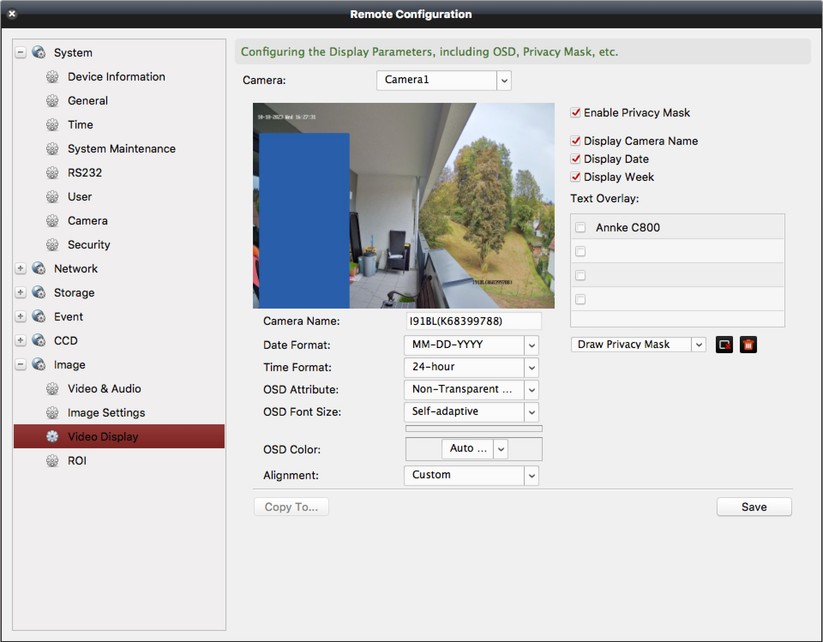Collapse the Image tree section
The image size is (823, 642).
click(21, 364)
